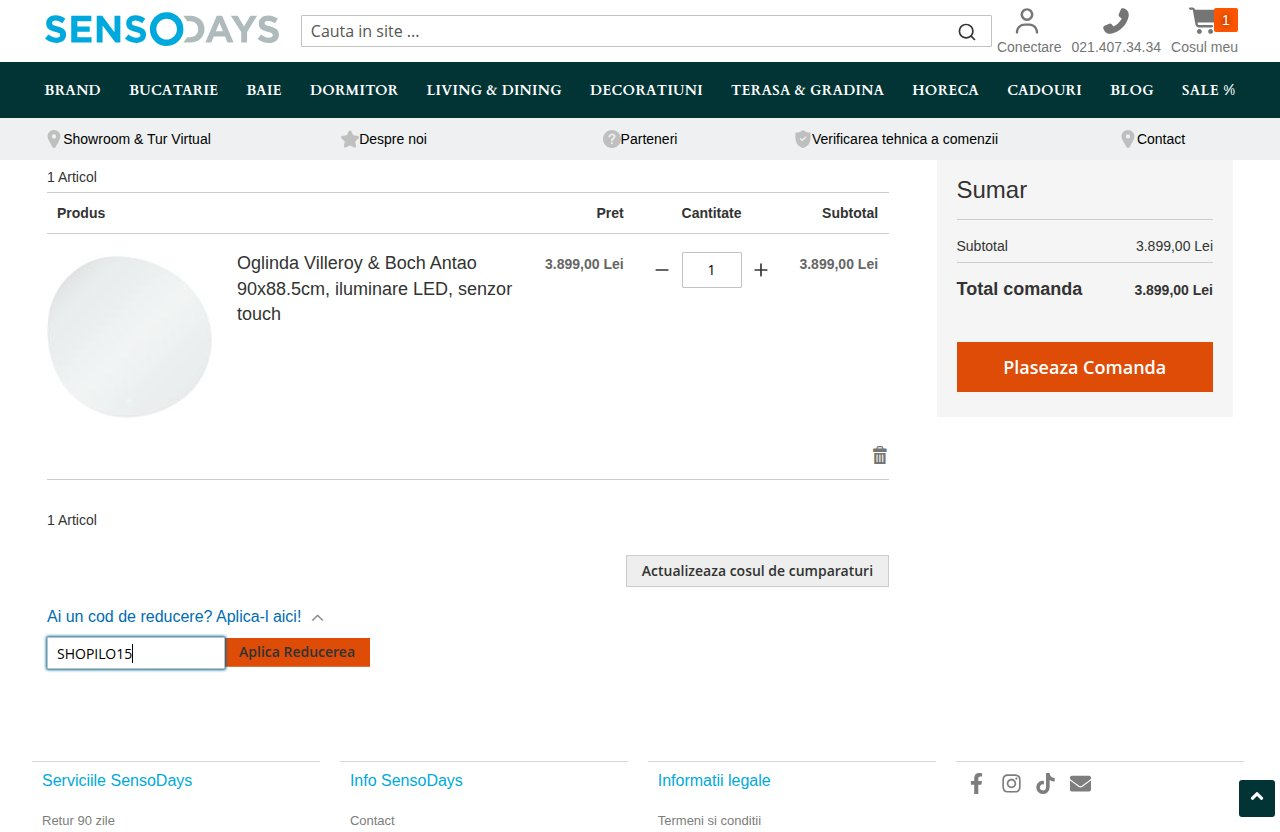Click the Showroom & Tur Virtual pin icon
This screenshot has height=832, width=1280.
coord(54,139)
